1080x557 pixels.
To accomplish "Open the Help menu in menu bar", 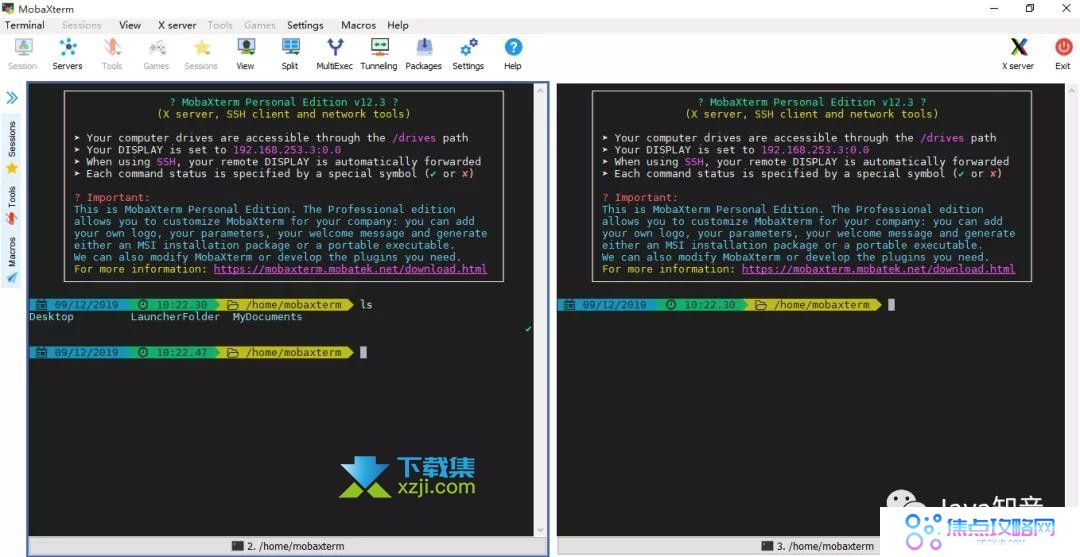I will pyautogui.click(x=398, y=25).
